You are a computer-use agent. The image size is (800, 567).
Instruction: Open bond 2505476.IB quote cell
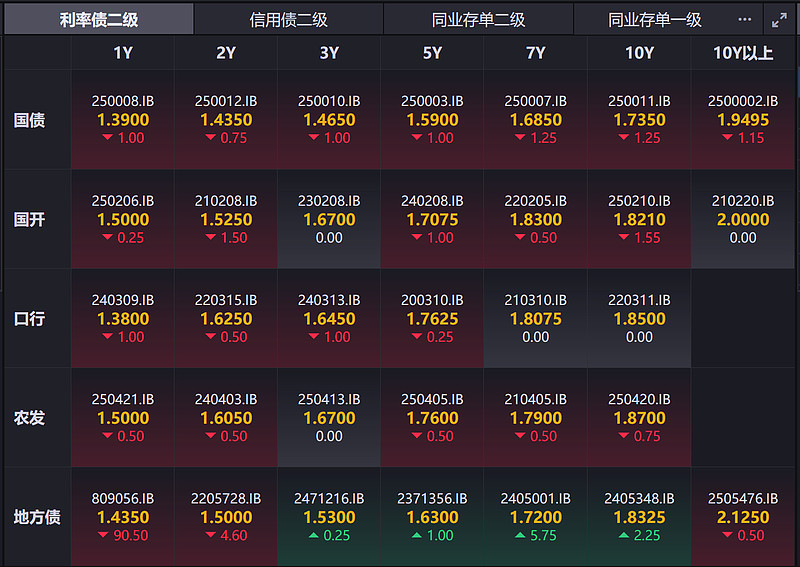(743, 516)
